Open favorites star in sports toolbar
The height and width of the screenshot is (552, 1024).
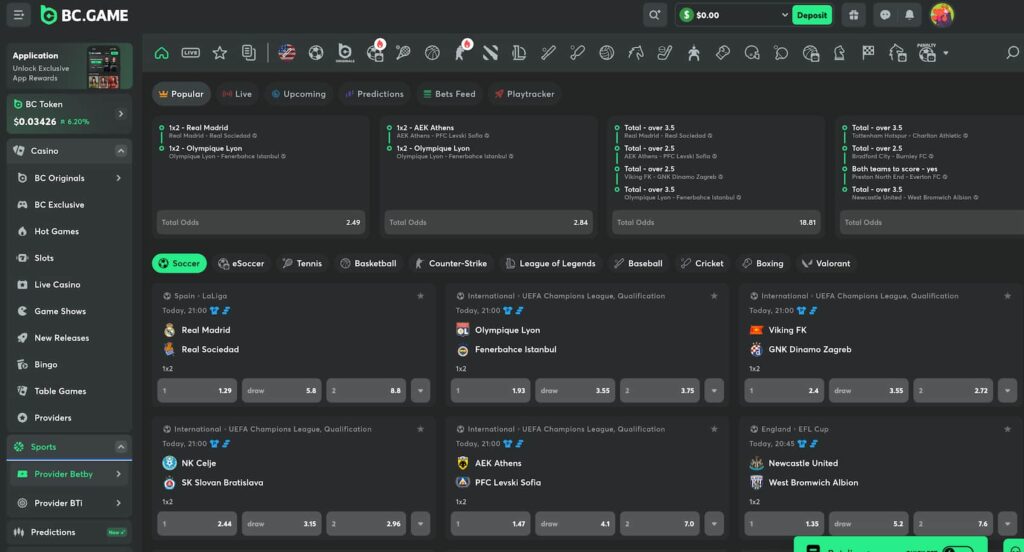(x=219, y=53)
